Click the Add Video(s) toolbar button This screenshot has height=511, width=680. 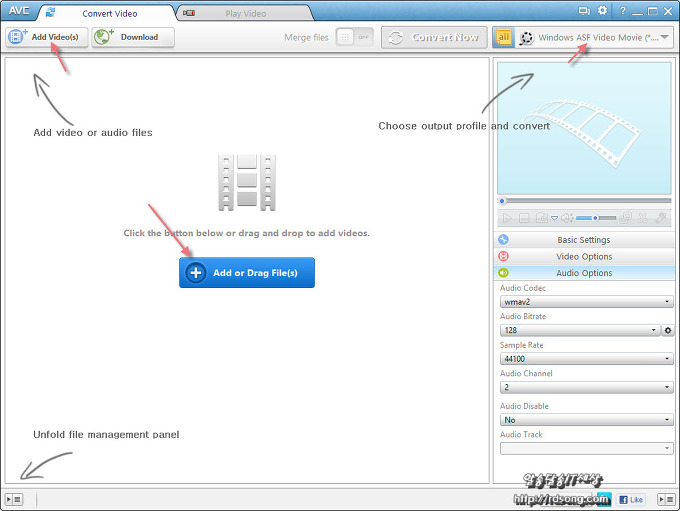47,37
